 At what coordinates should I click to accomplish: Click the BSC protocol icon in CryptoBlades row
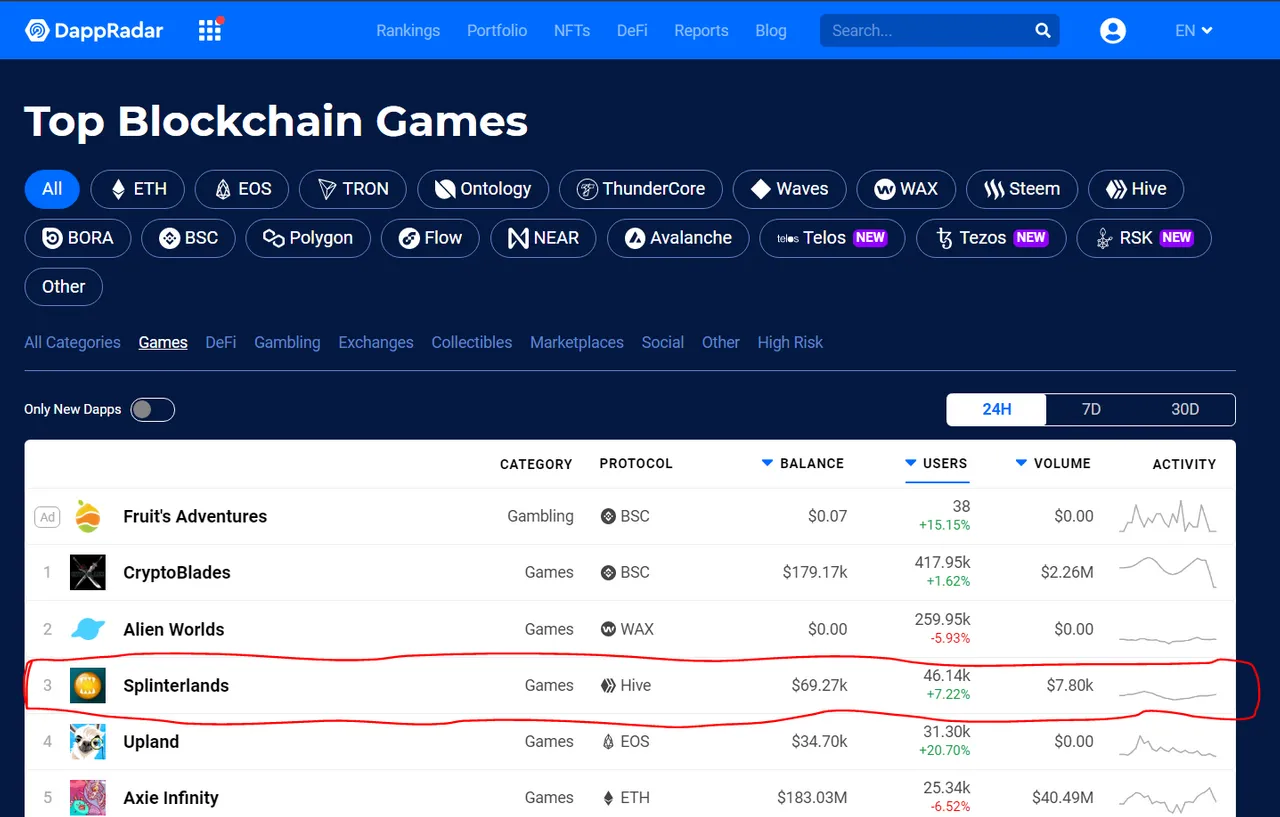[x=608, y=573]
